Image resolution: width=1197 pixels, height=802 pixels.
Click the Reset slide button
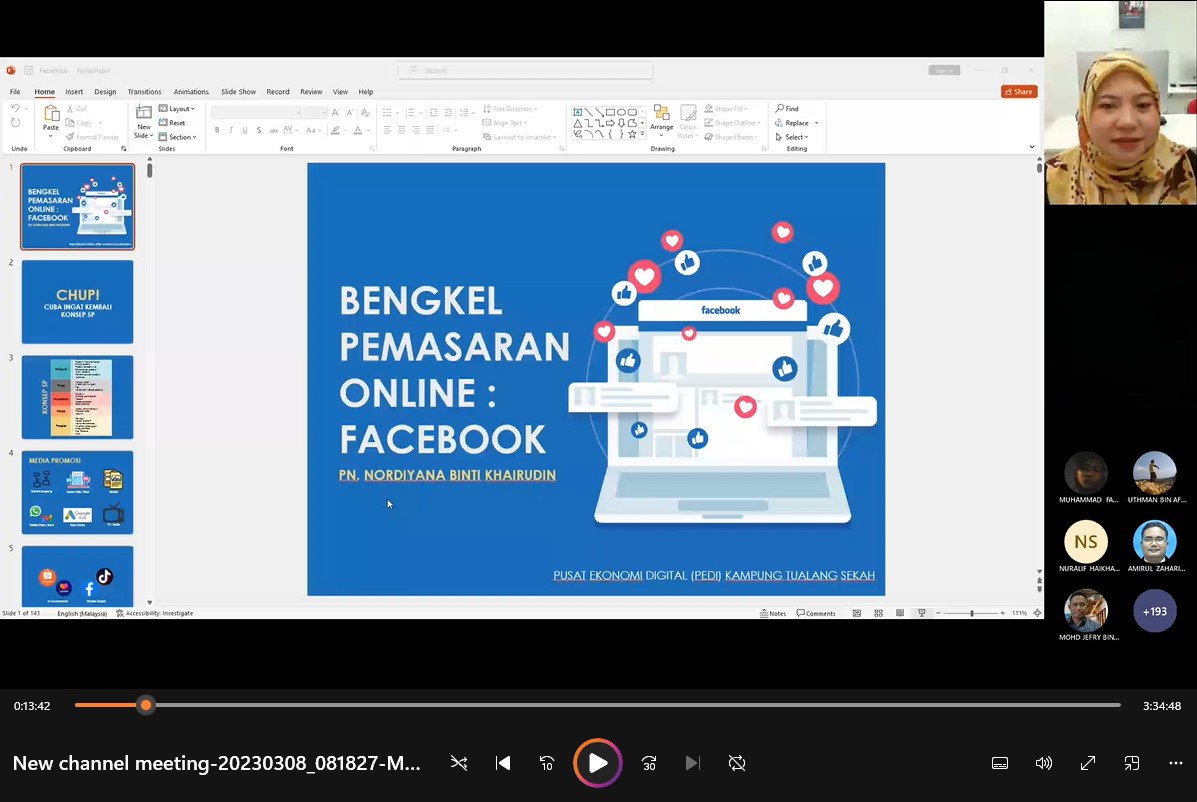click(x=173, y=123)
